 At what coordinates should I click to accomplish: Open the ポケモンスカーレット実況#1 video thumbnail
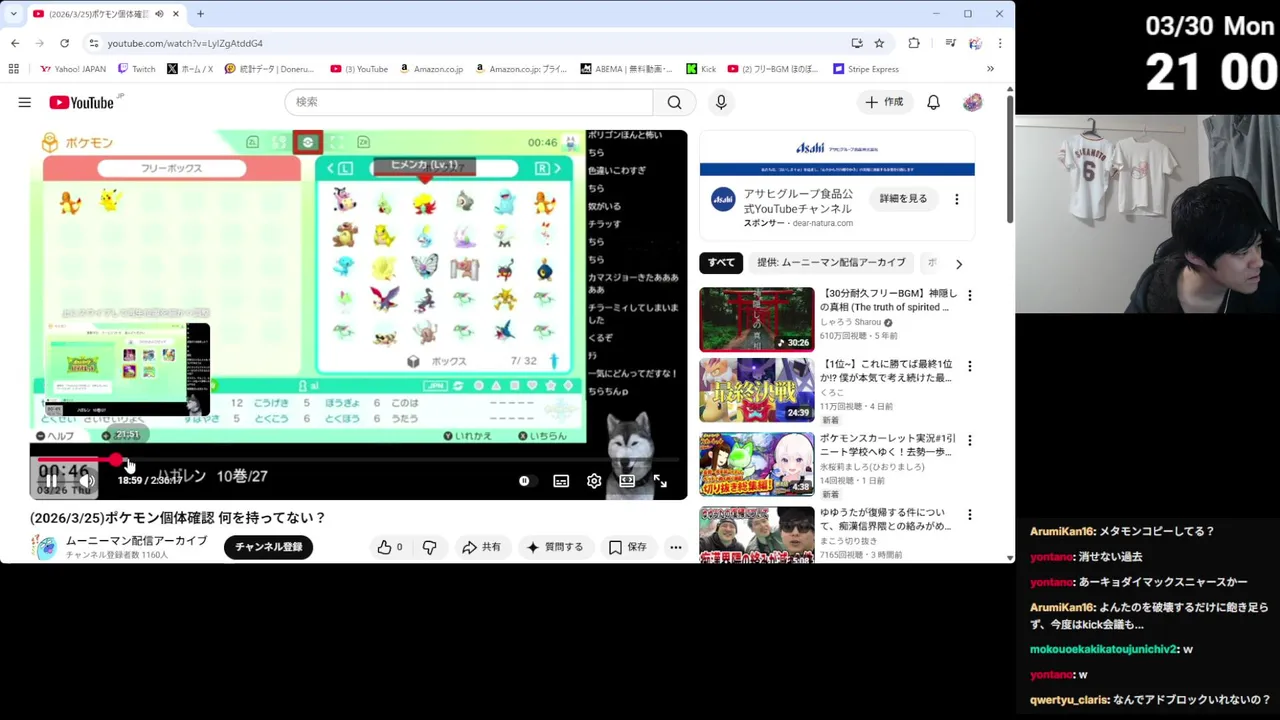[x=756, y=464]
